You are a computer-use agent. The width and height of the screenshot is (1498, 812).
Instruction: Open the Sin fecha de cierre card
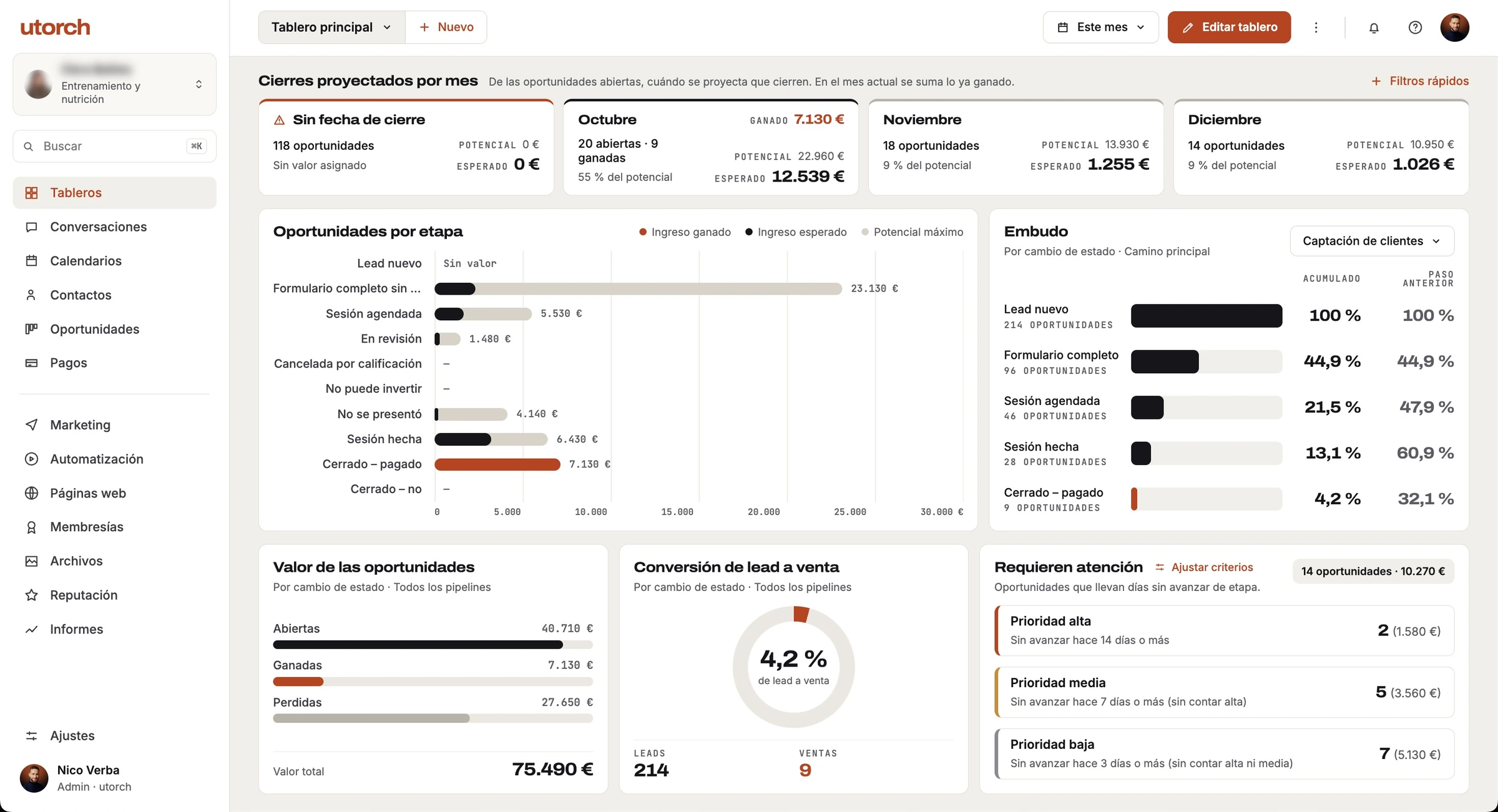click(x=406, y=147)
